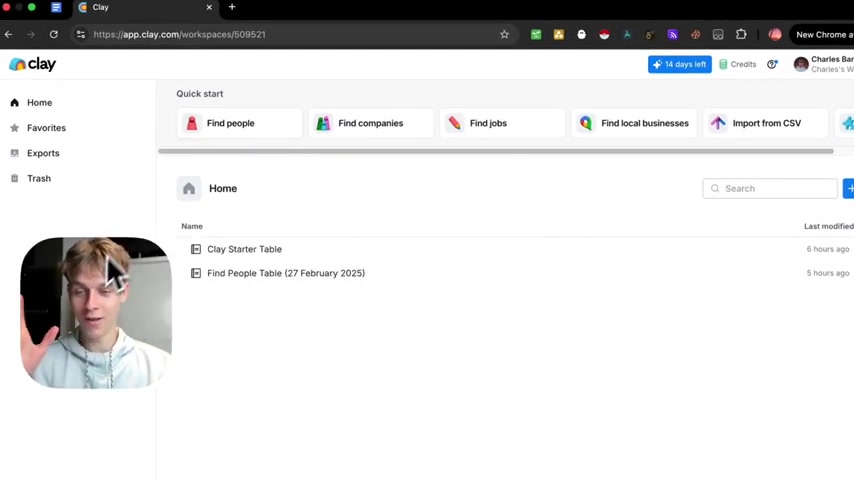The image size is (854, 480).
Task: Sort by the Last modified column header
Action: 828,226
